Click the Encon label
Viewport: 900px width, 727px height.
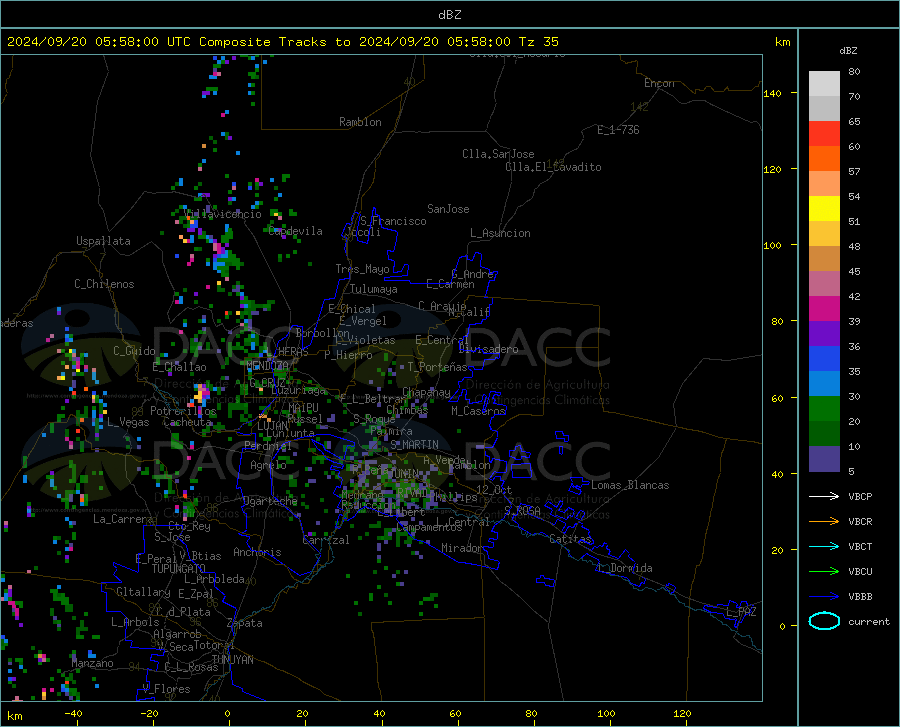[659, 83]
